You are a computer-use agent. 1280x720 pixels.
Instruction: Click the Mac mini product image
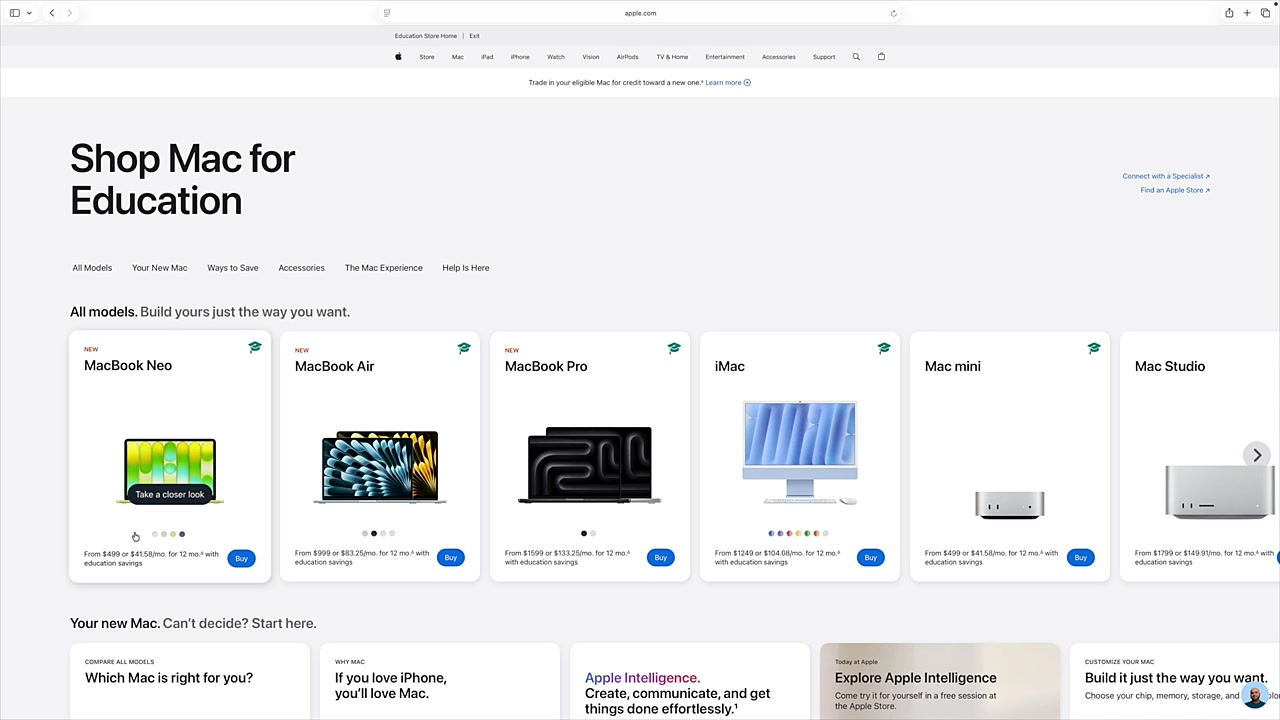pos(1009,504)
